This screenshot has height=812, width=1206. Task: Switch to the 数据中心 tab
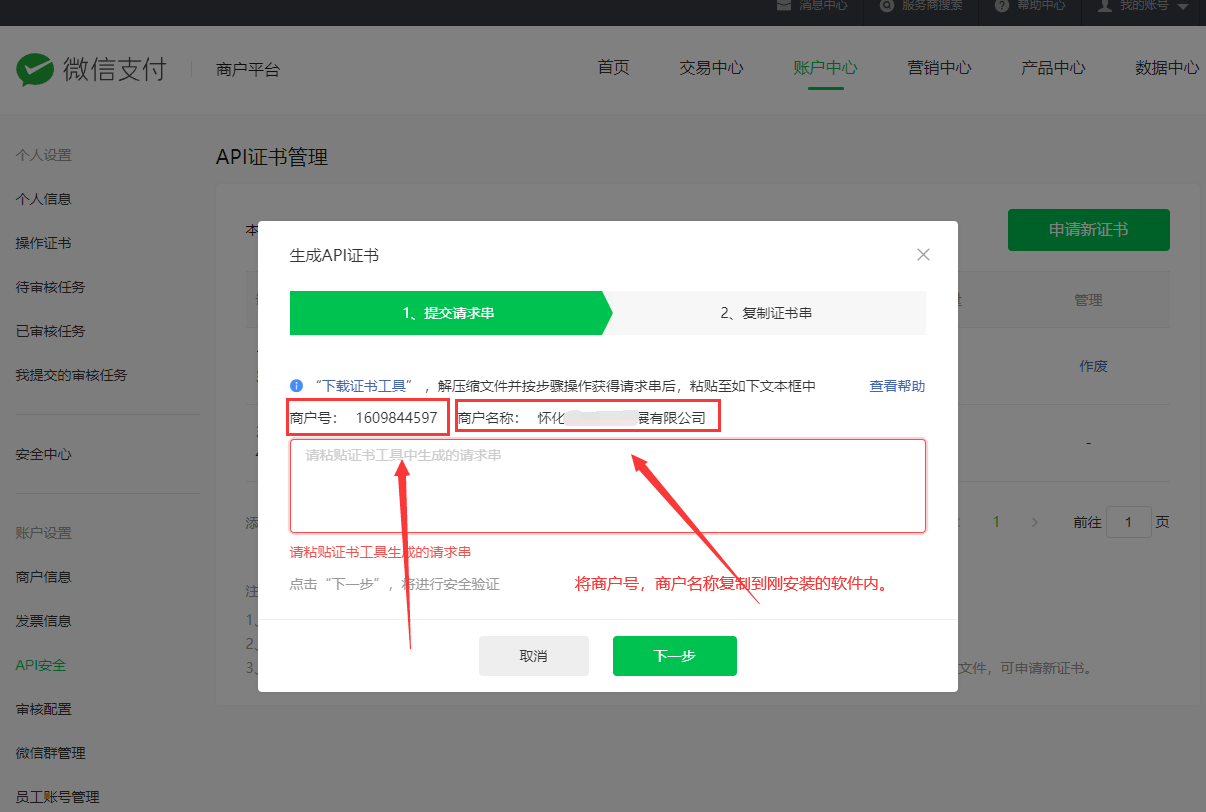tap(1167, 68)
